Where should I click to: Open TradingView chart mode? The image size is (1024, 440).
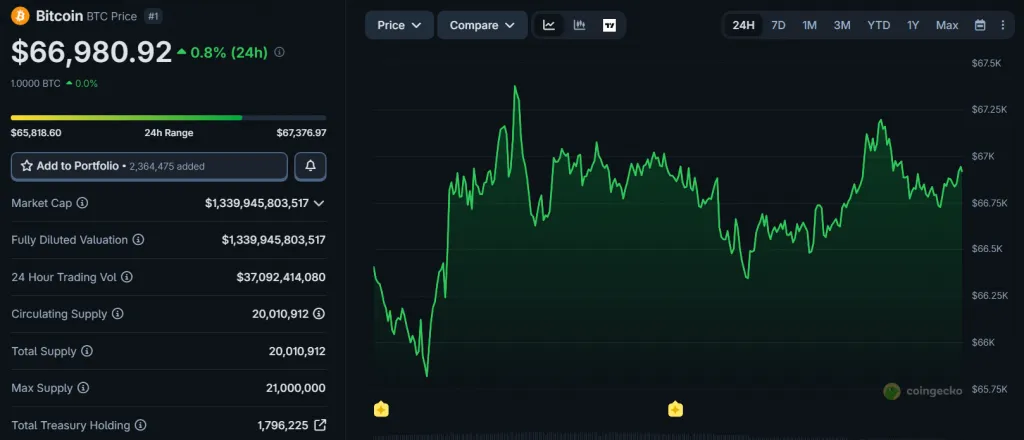click(x=609, y=25)
